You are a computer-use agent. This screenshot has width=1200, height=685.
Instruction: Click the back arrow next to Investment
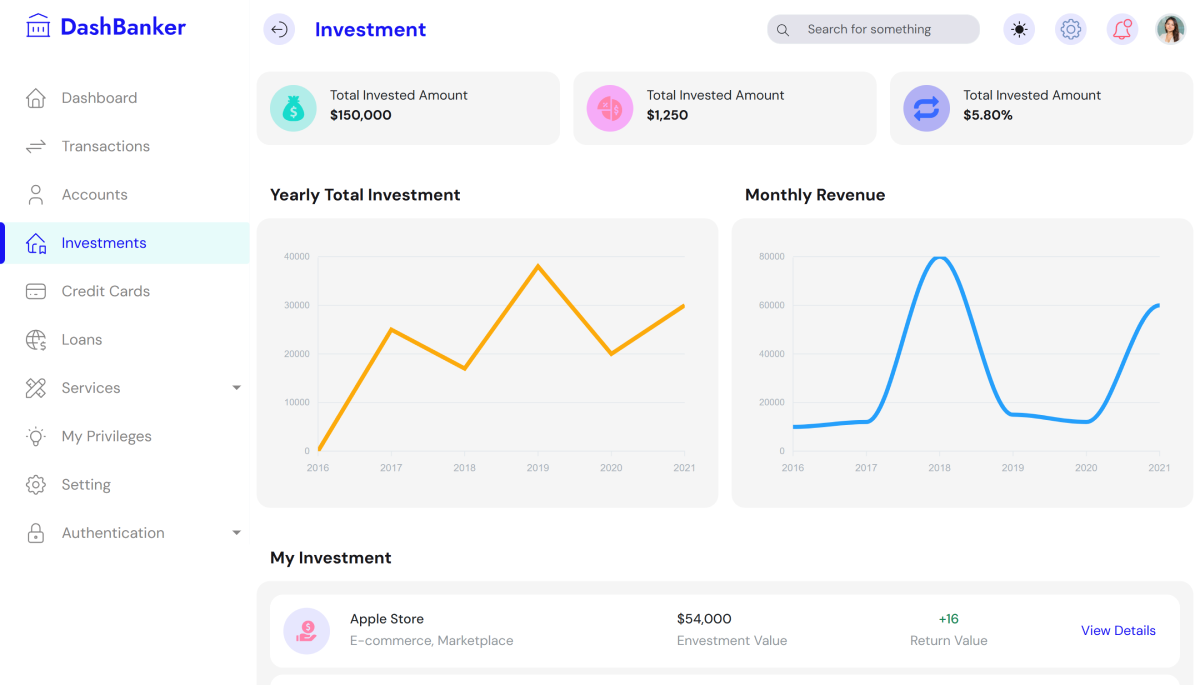pyautogui.click(x=279, y=30)
